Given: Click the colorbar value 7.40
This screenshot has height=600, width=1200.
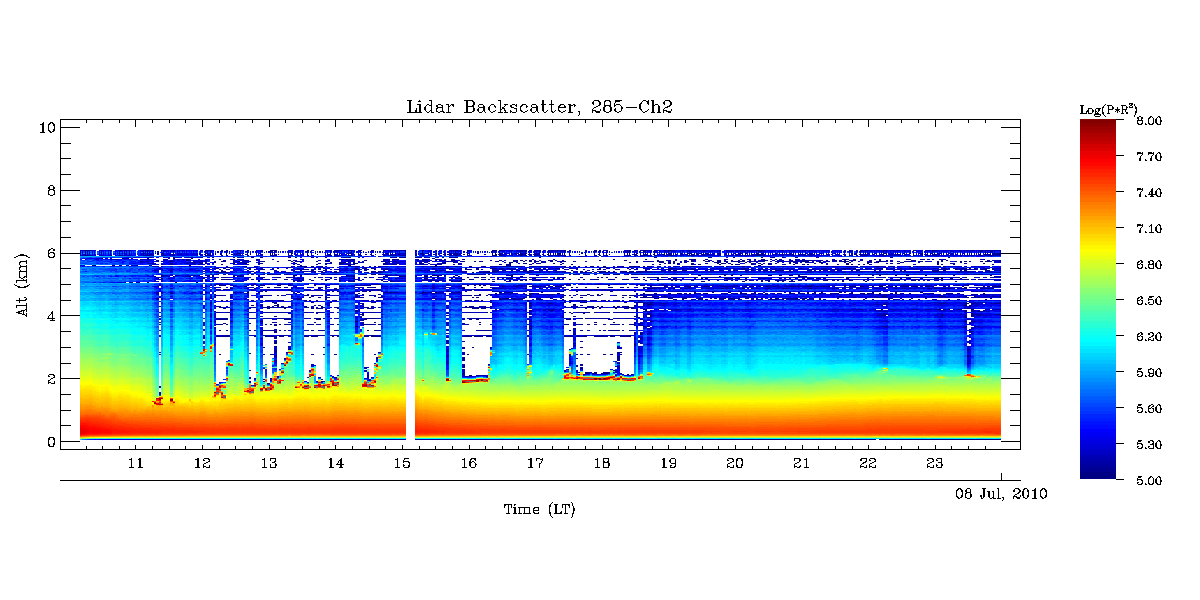Looking at the screenshot, I should 1147,193.
